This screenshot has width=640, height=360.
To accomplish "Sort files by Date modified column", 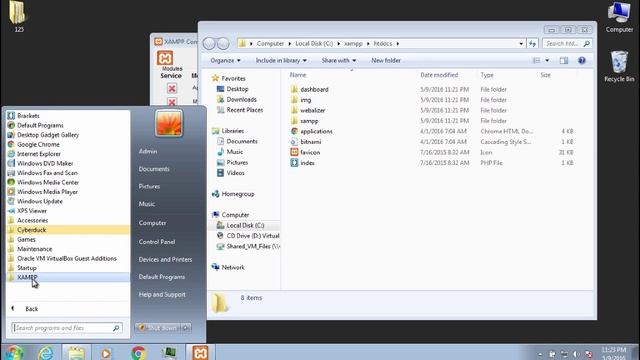I will [x=439, y=75].
